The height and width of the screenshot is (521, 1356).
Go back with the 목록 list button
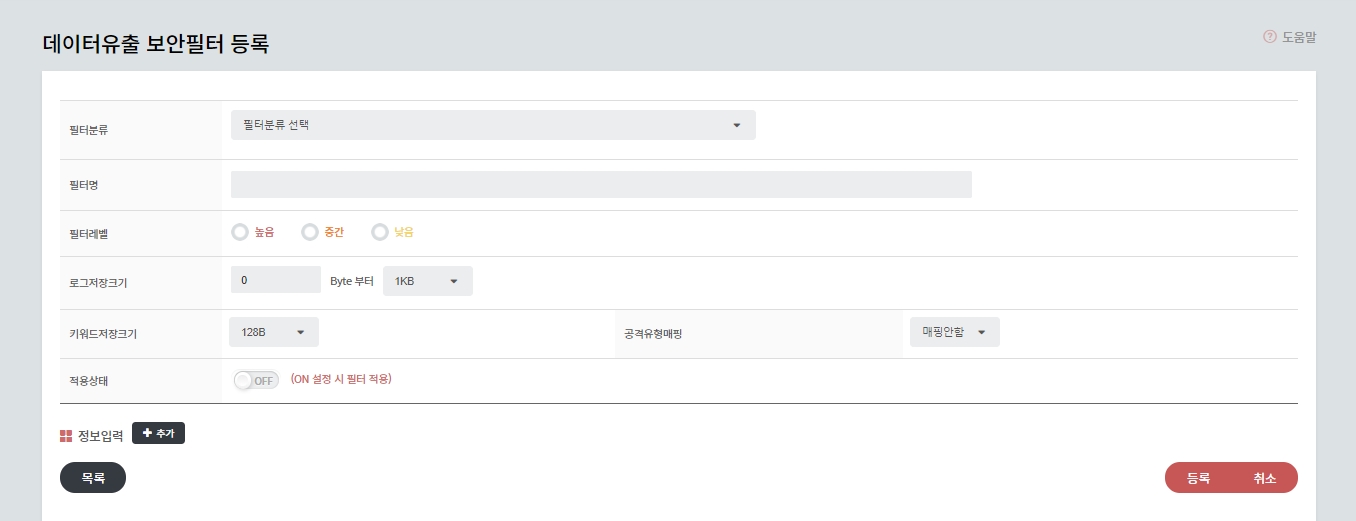[93, 478]
